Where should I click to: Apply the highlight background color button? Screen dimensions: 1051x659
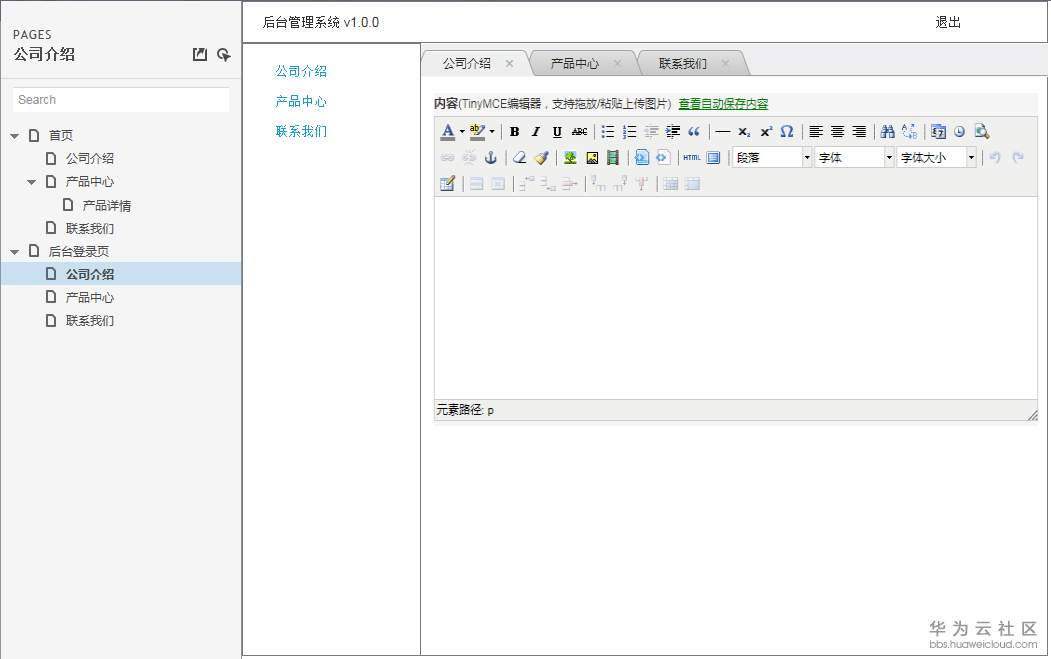coord(478,132)
